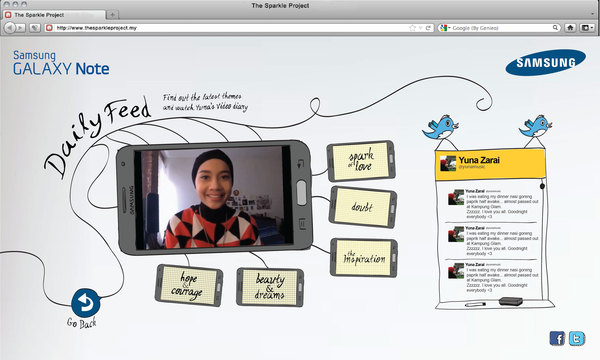Click the Samsung oval logo

[x=545, y=62]
